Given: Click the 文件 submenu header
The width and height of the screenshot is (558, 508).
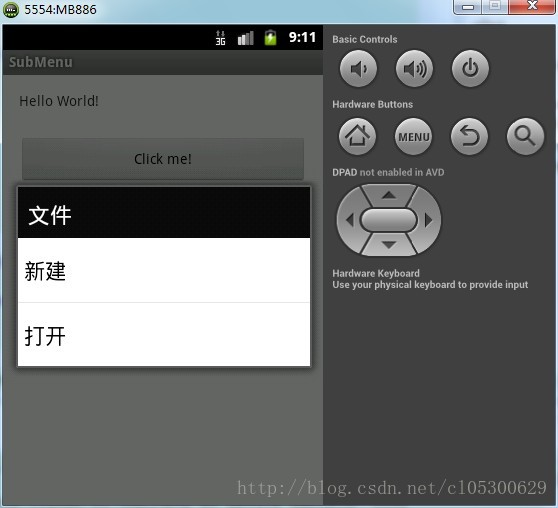Looking at the screenshot, I should click(164, 213).
